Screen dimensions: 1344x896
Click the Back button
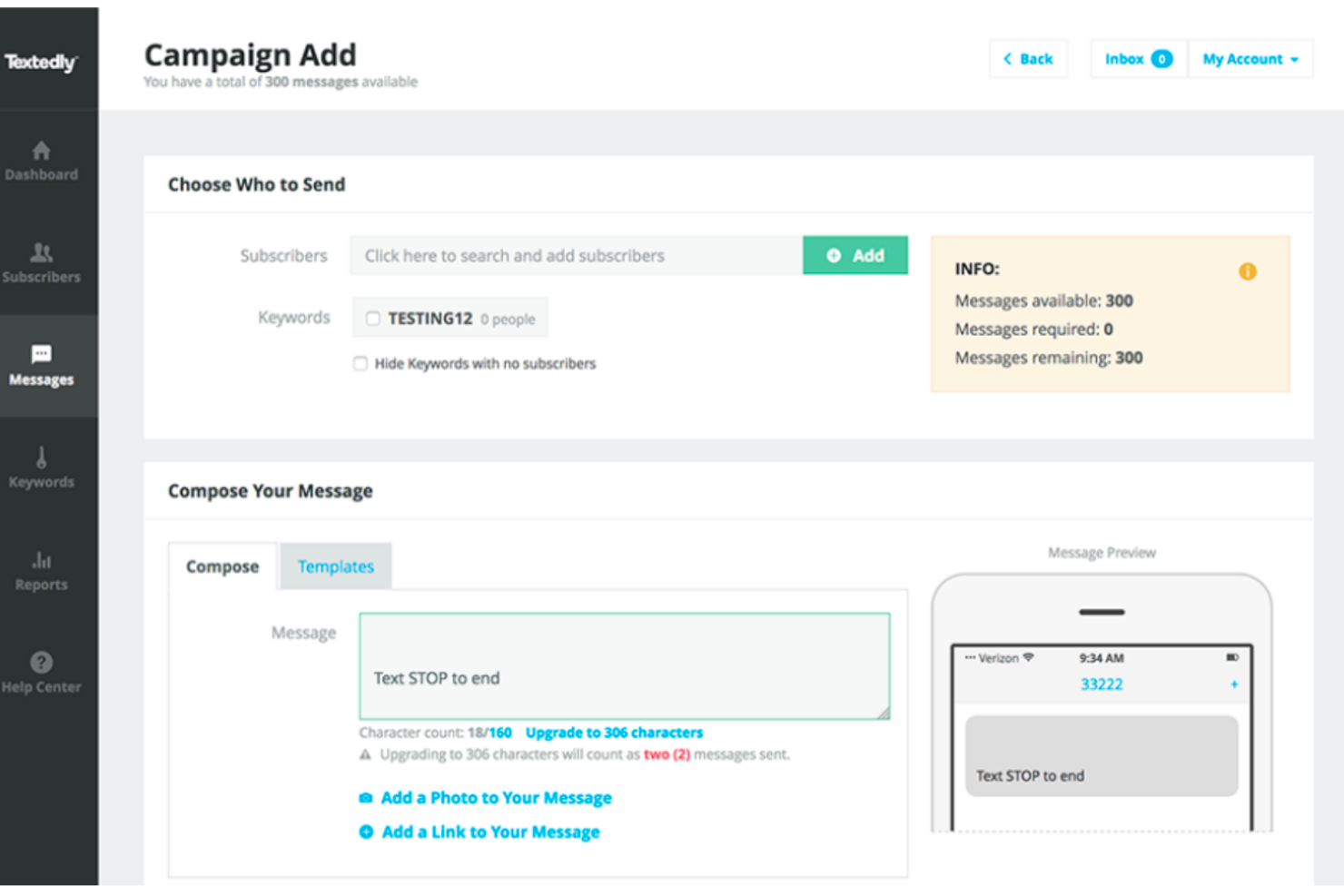coord(1028,58)
